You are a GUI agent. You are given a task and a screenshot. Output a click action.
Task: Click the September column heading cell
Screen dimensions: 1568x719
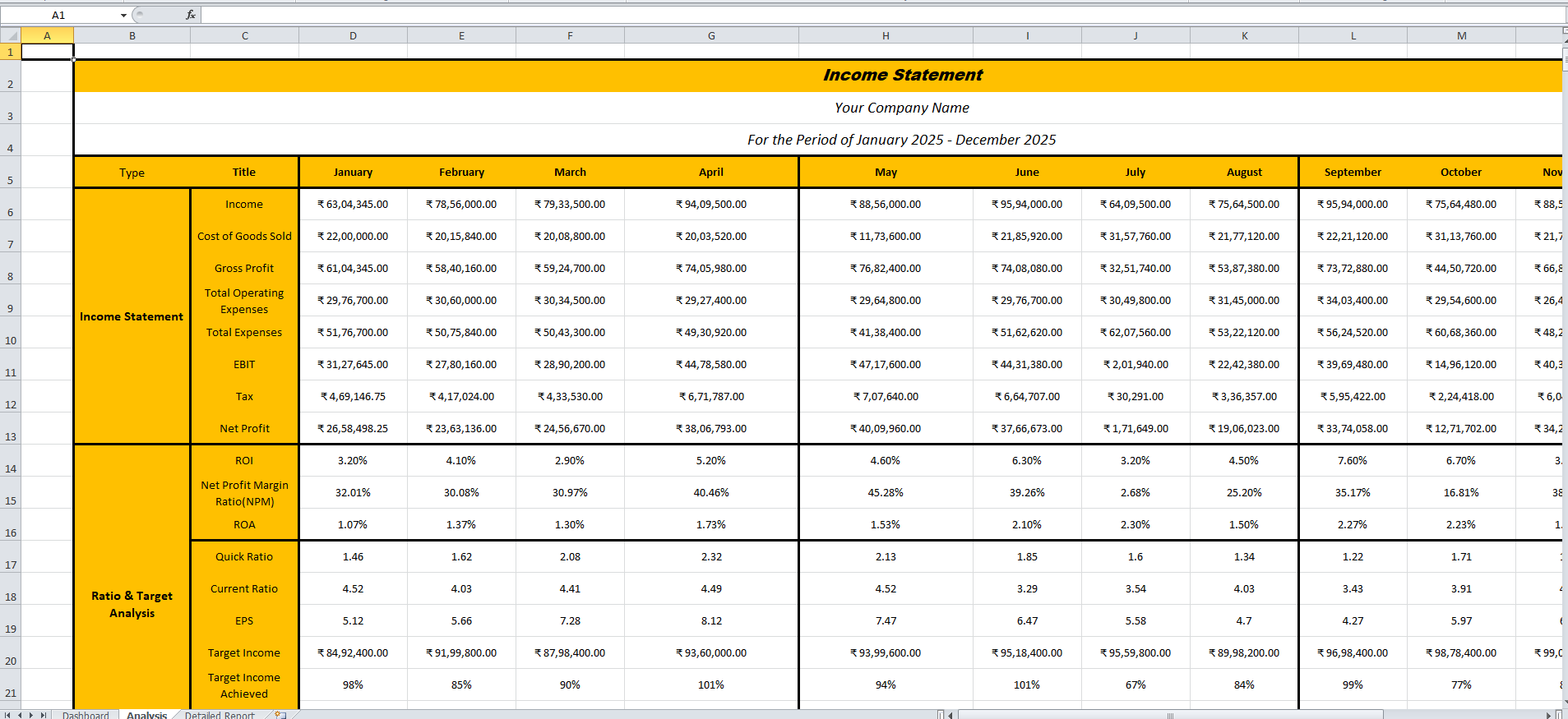(x=1353, y=172)
